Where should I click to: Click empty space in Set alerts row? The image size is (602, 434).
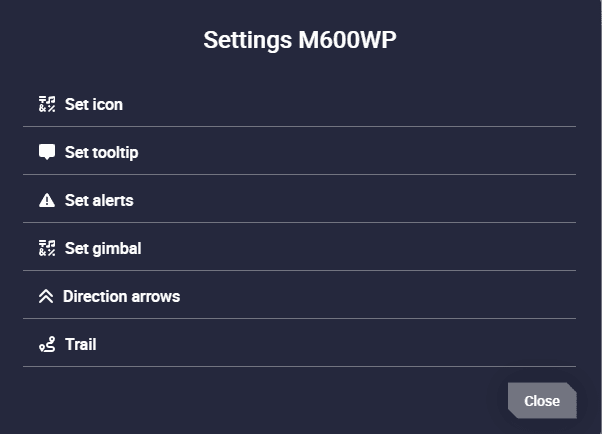346,200
